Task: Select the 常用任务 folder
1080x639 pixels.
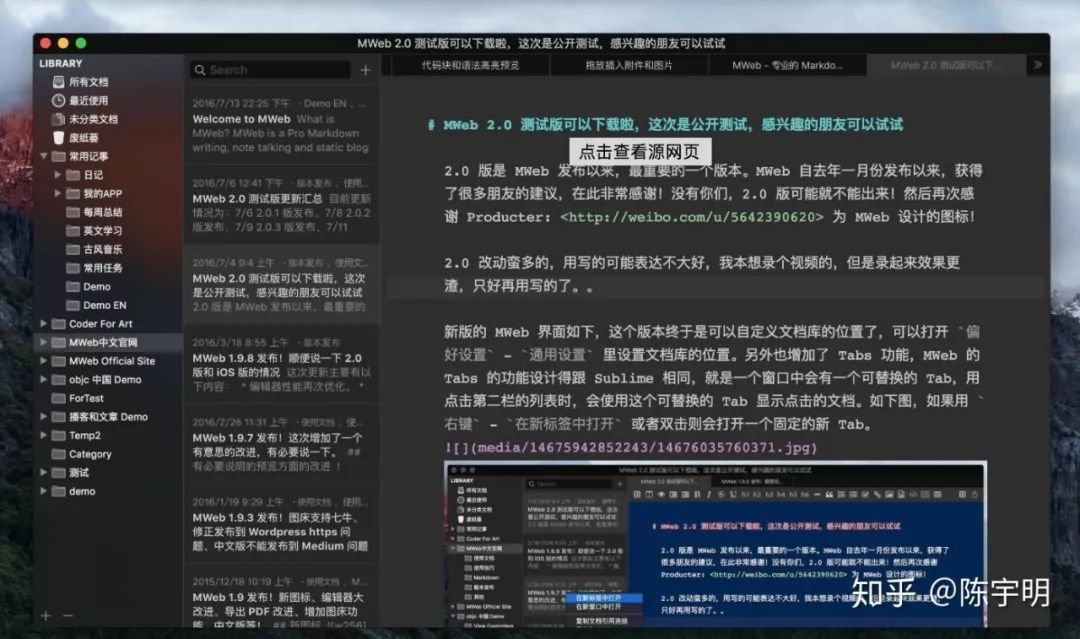Action: coord(103,268)
